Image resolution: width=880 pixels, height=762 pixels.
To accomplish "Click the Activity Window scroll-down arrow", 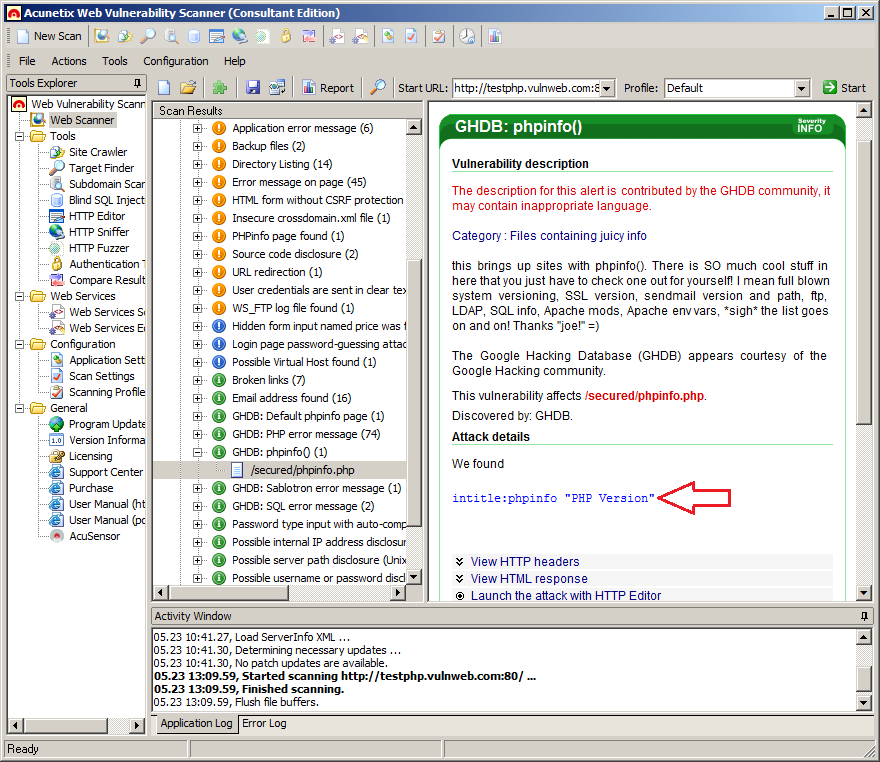I will (863, 703).
